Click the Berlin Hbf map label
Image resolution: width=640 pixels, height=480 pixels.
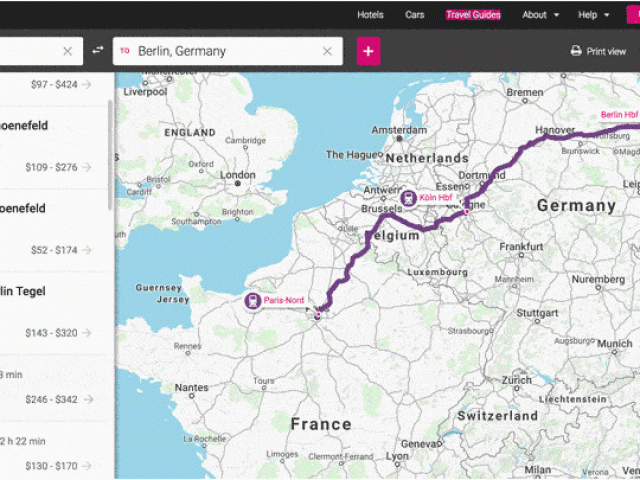pyautogui.click(x=618, y=115)
